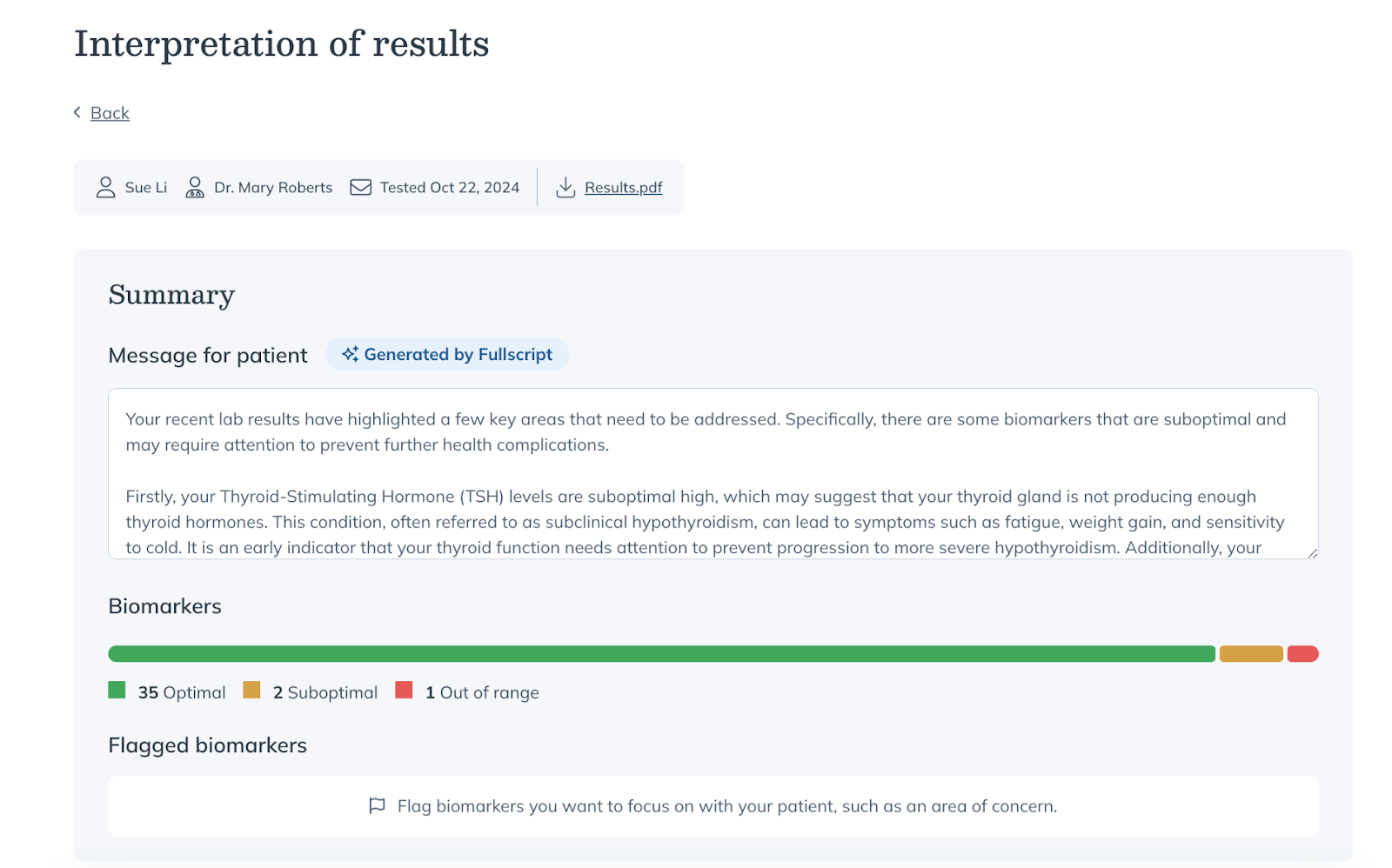Navigate back using the Back link

pos(109,112)
